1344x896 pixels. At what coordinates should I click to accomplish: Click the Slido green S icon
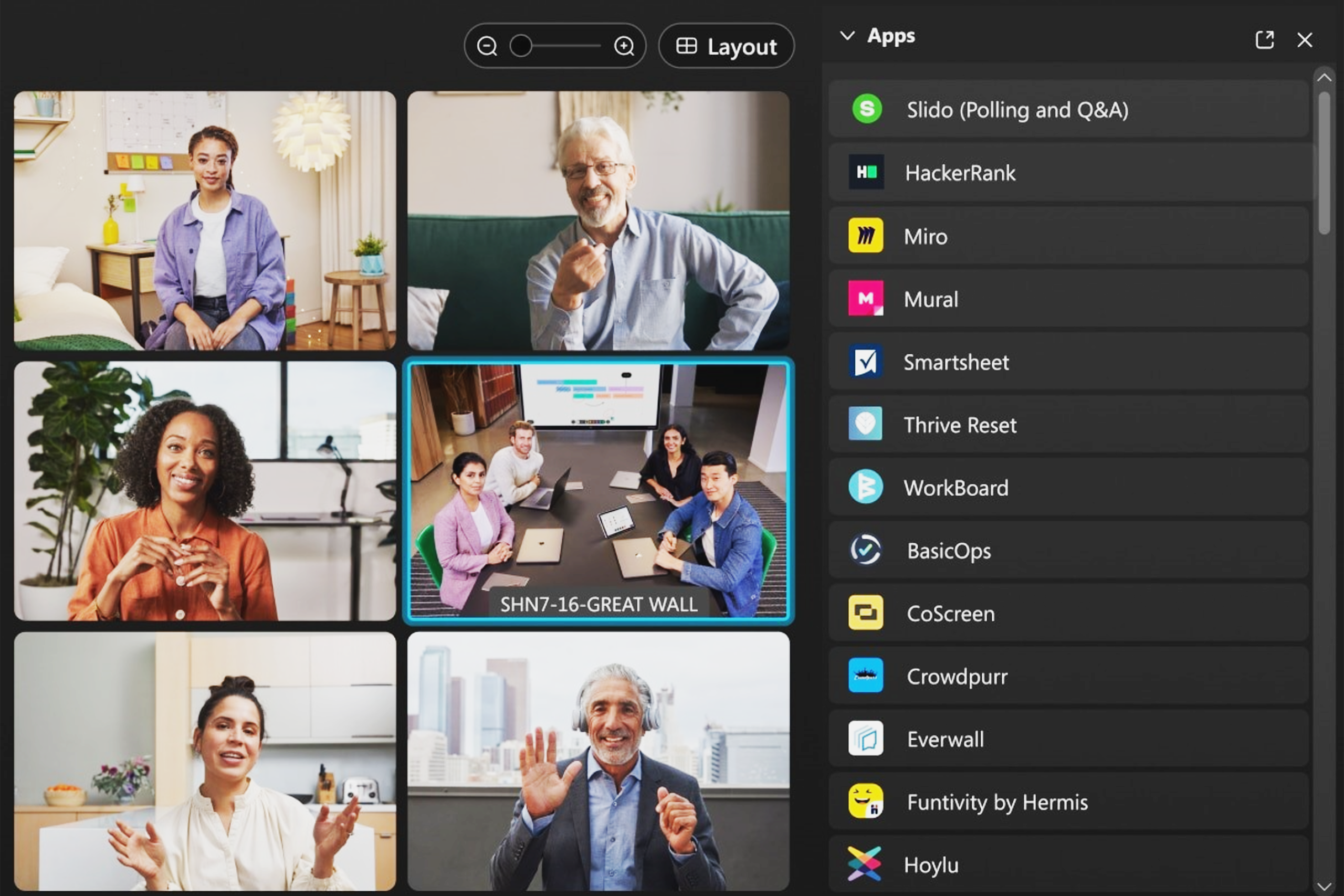866,109
